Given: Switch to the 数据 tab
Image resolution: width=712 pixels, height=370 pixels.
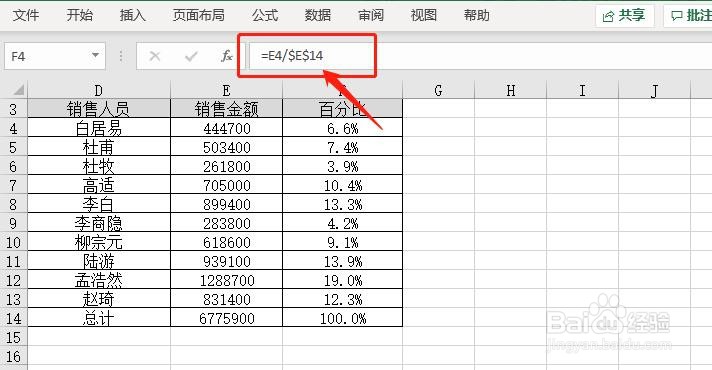Looking at the screenshot, I should tap(318, 15).
